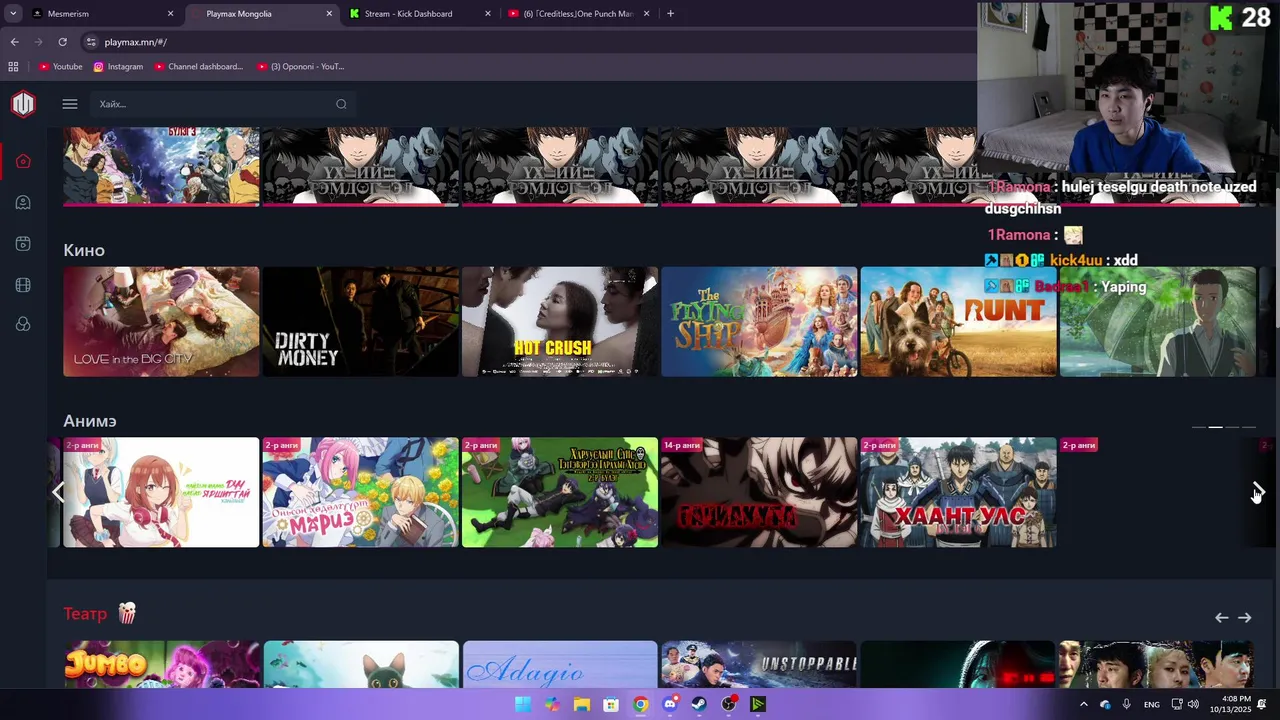
Task: Open Discord from the taskbar
Action: [670, 704]
